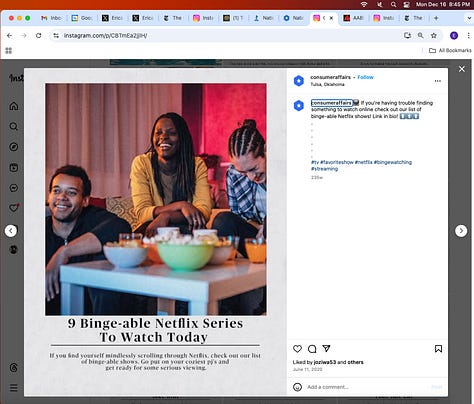This screenshot has width=474, height=404.
Task: Go to the next post arrow
Action: click(x=461, y=230)
